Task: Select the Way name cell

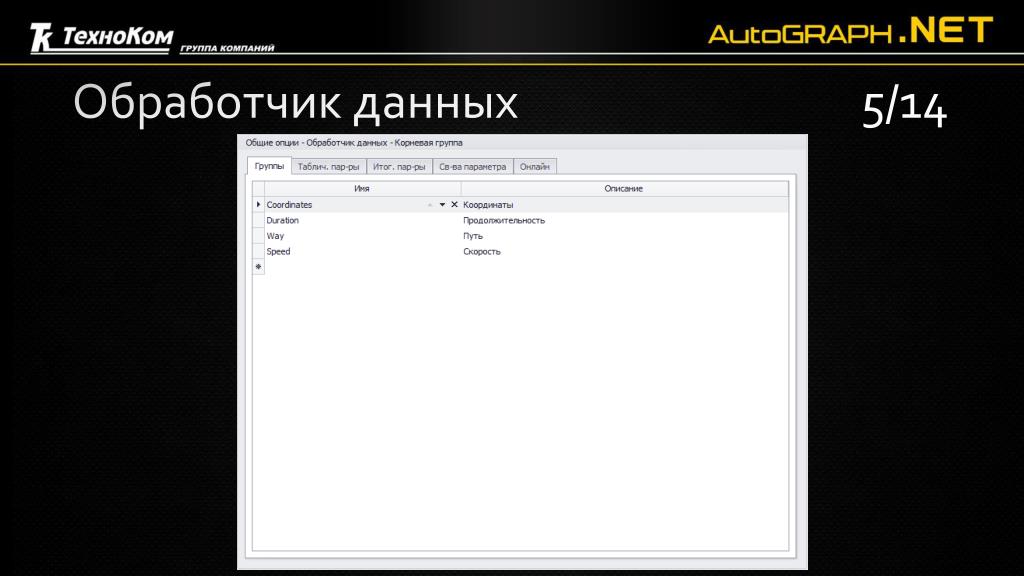Action: point(362,236)
